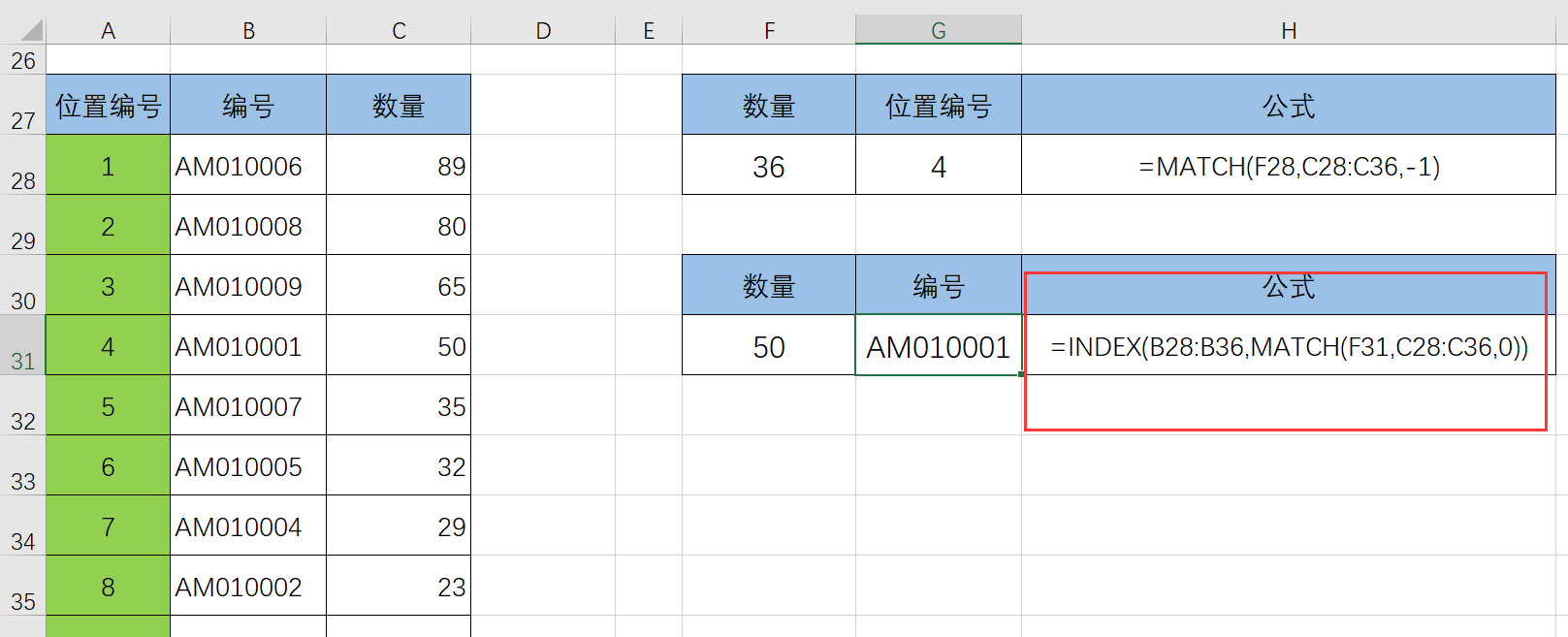
Task: Click quantity value 65
Action: (x=399, y=285)
